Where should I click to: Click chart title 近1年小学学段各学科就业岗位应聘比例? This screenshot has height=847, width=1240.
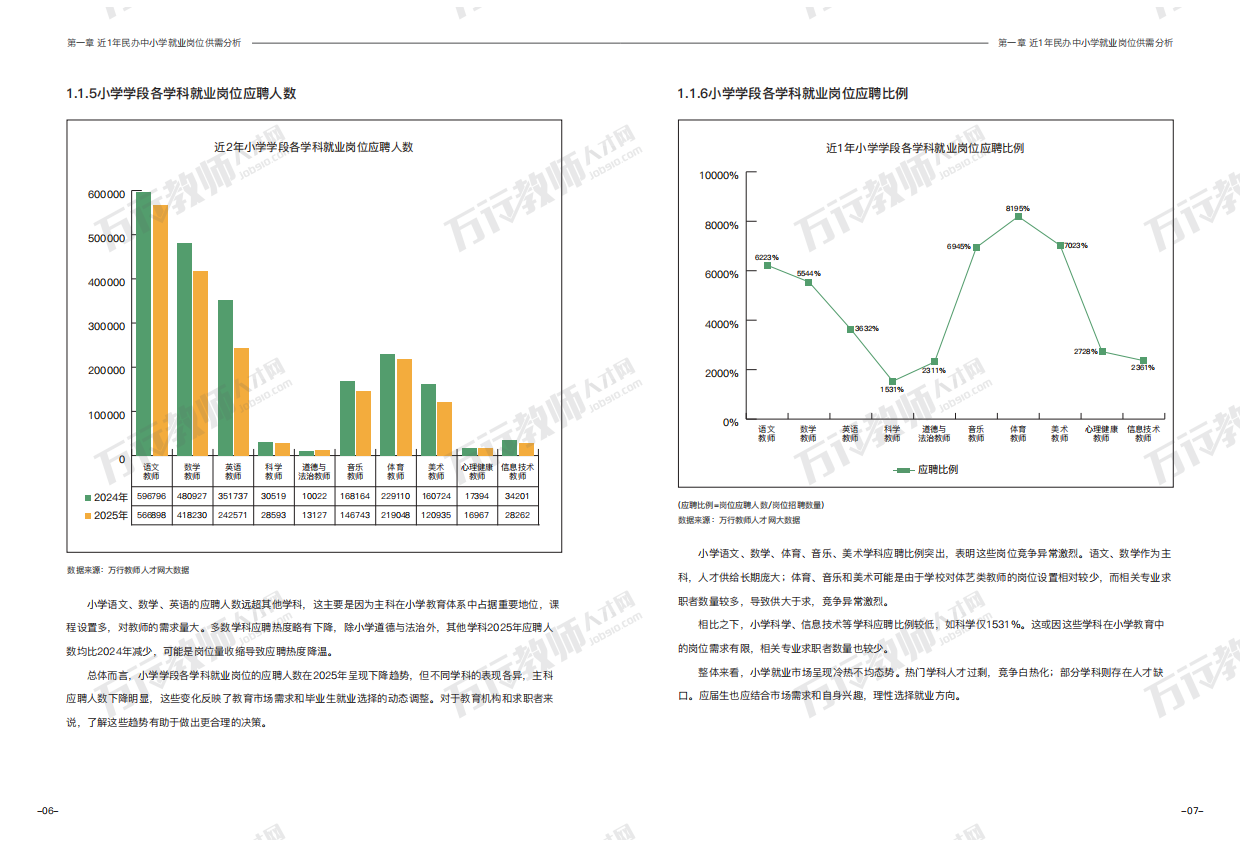[925, 147]
